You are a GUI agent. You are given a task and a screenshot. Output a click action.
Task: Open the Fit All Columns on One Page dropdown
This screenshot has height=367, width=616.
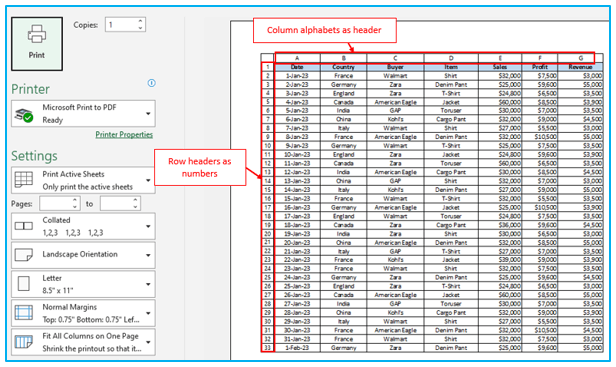coord(83,342)
